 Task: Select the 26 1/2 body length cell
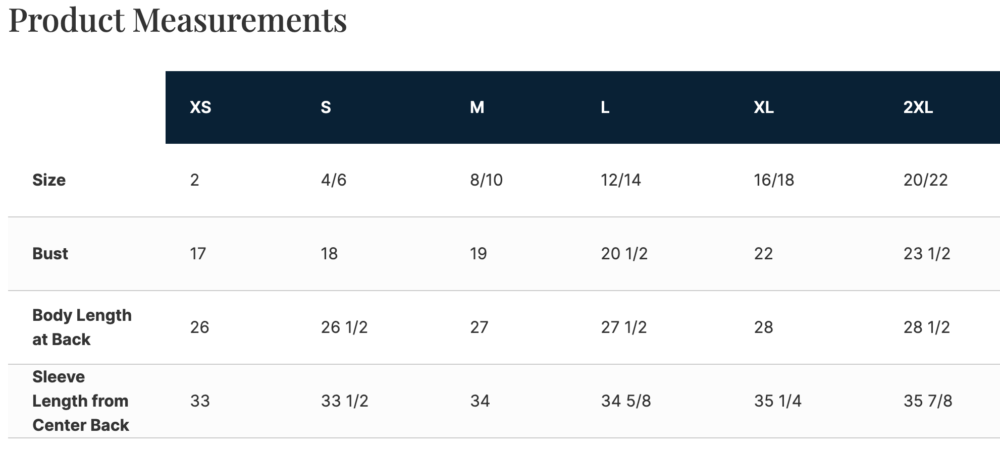(x=344, y=328)
